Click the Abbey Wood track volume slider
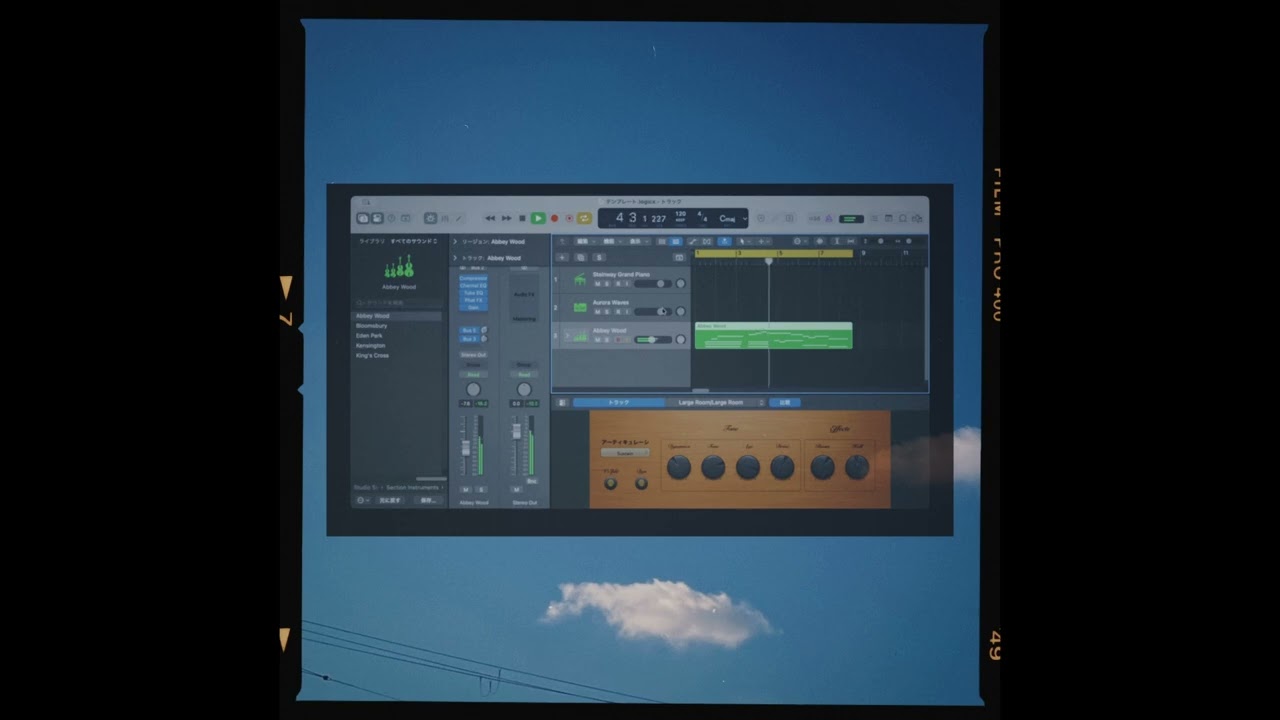Image resolution: width=1280 pixels, height=720 pixels. (x=652, y=340)
